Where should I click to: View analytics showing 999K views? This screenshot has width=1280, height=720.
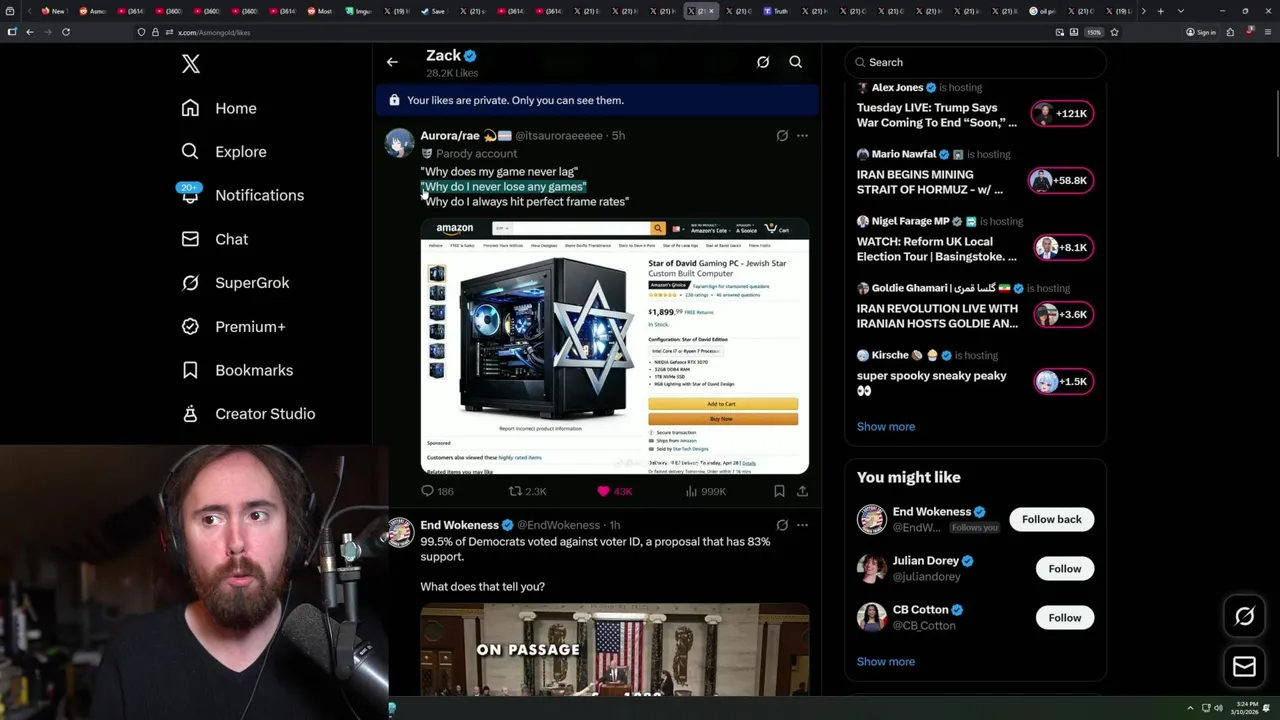[x=705, y=491]
